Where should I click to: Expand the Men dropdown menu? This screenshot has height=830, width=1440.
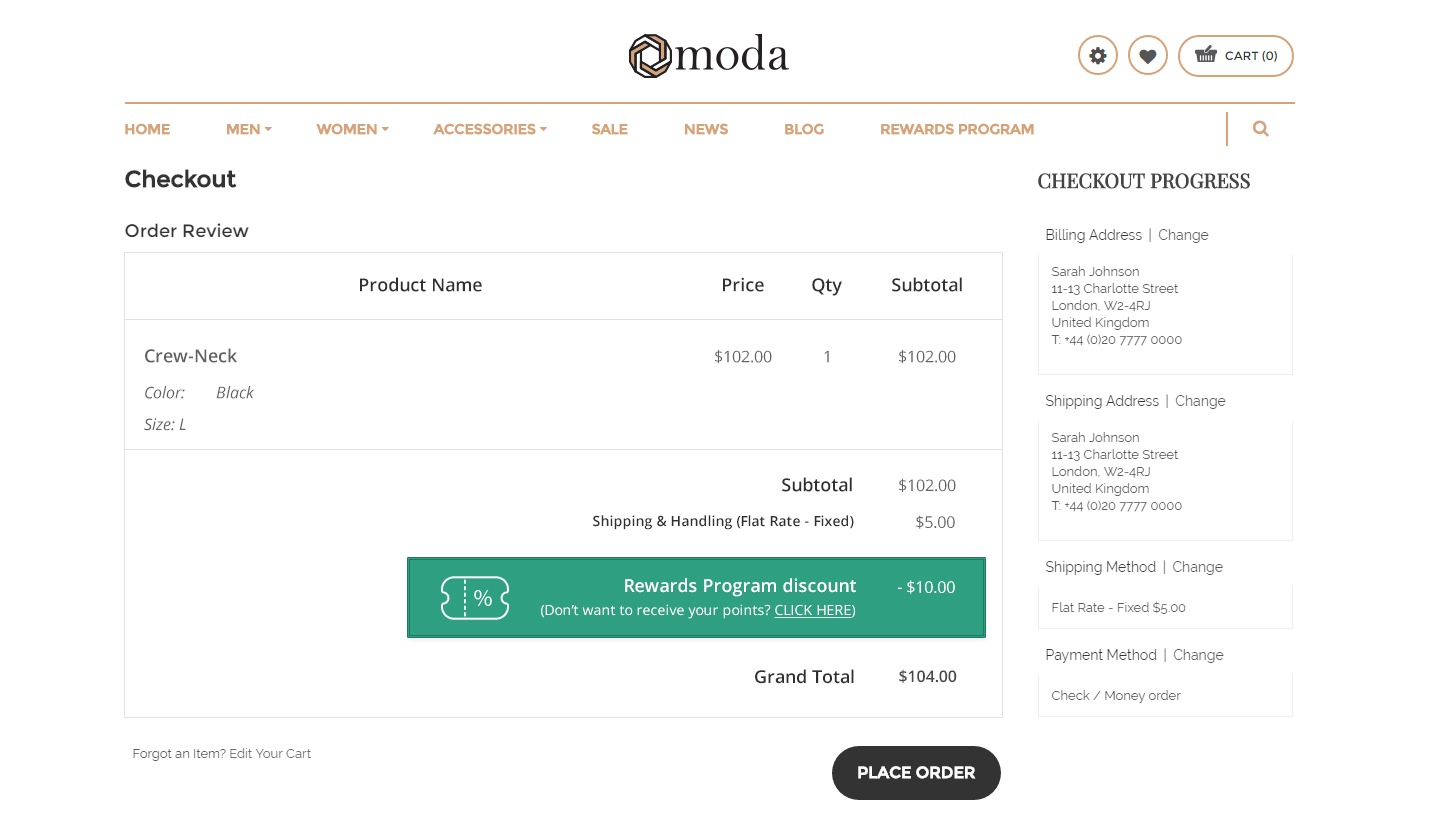[x=248, y=129]
